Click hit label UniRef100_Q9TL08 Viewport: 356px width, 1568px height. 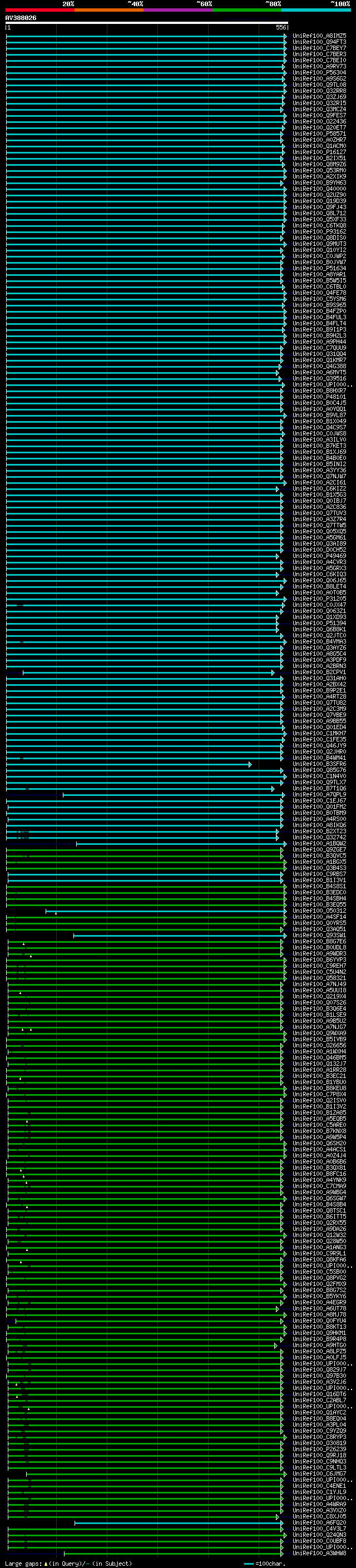[319, 85]
